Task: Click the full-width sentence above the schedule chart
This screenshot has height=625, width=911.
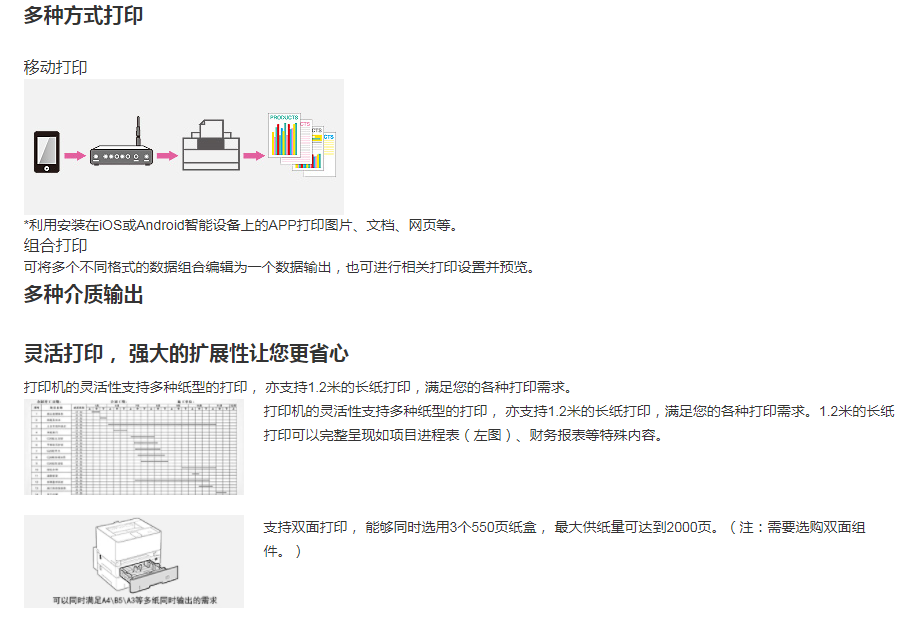Action: coord(298,387)
